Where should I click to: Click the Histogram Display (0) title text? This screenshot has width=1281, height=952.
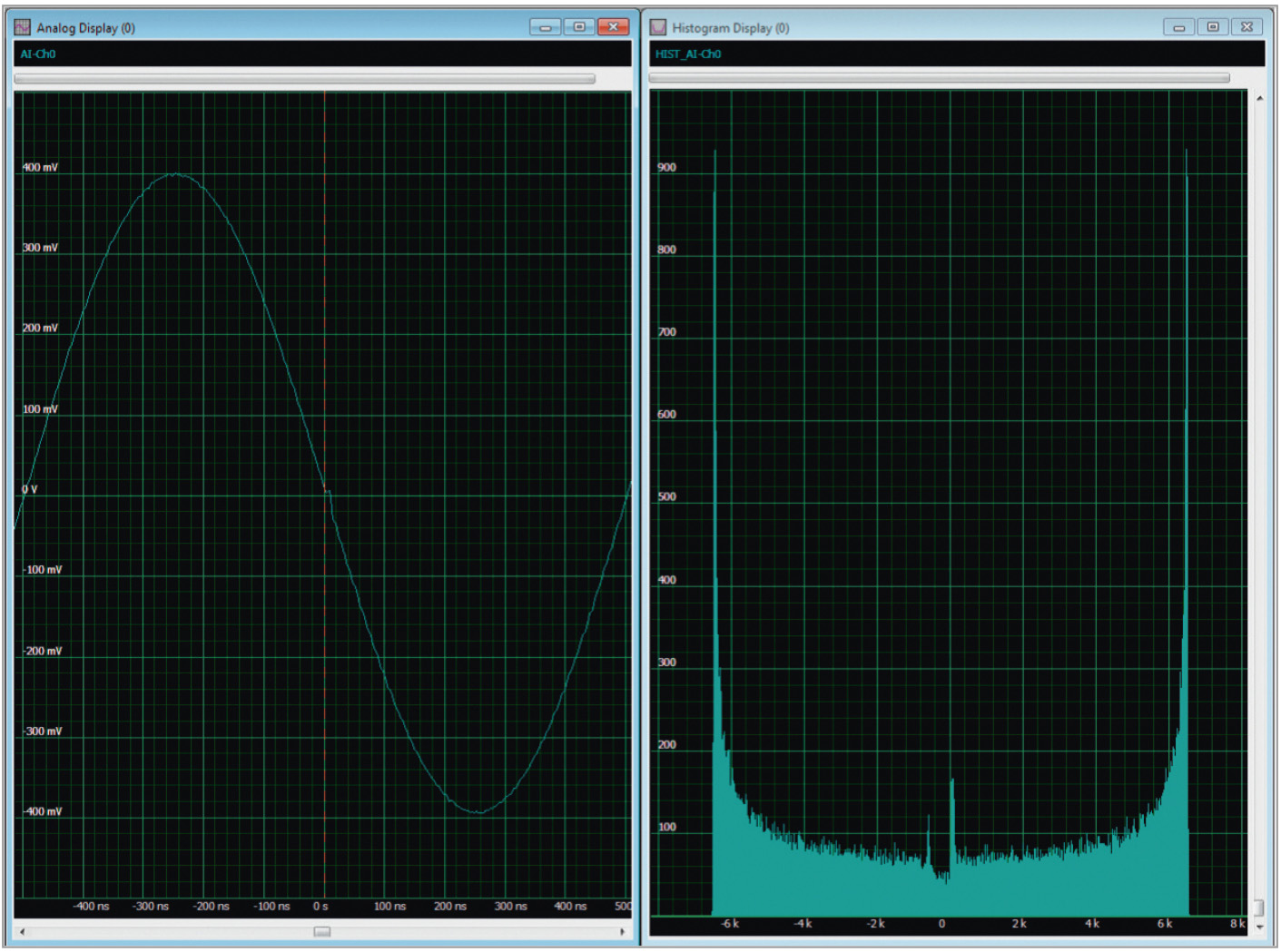click(731, 28)
